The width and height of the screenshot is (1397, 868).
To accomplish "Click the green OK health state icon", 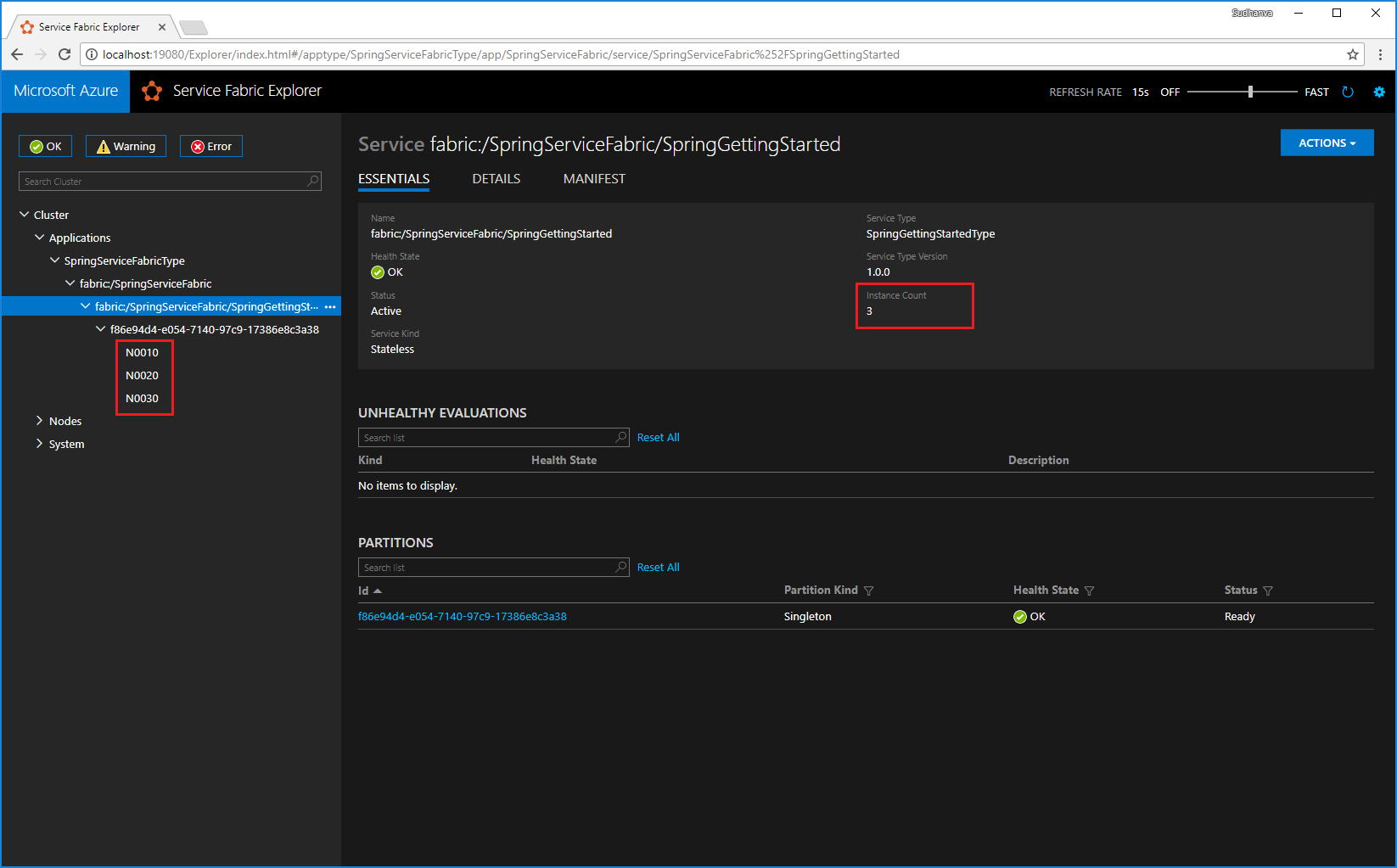I will coord(376,272).
